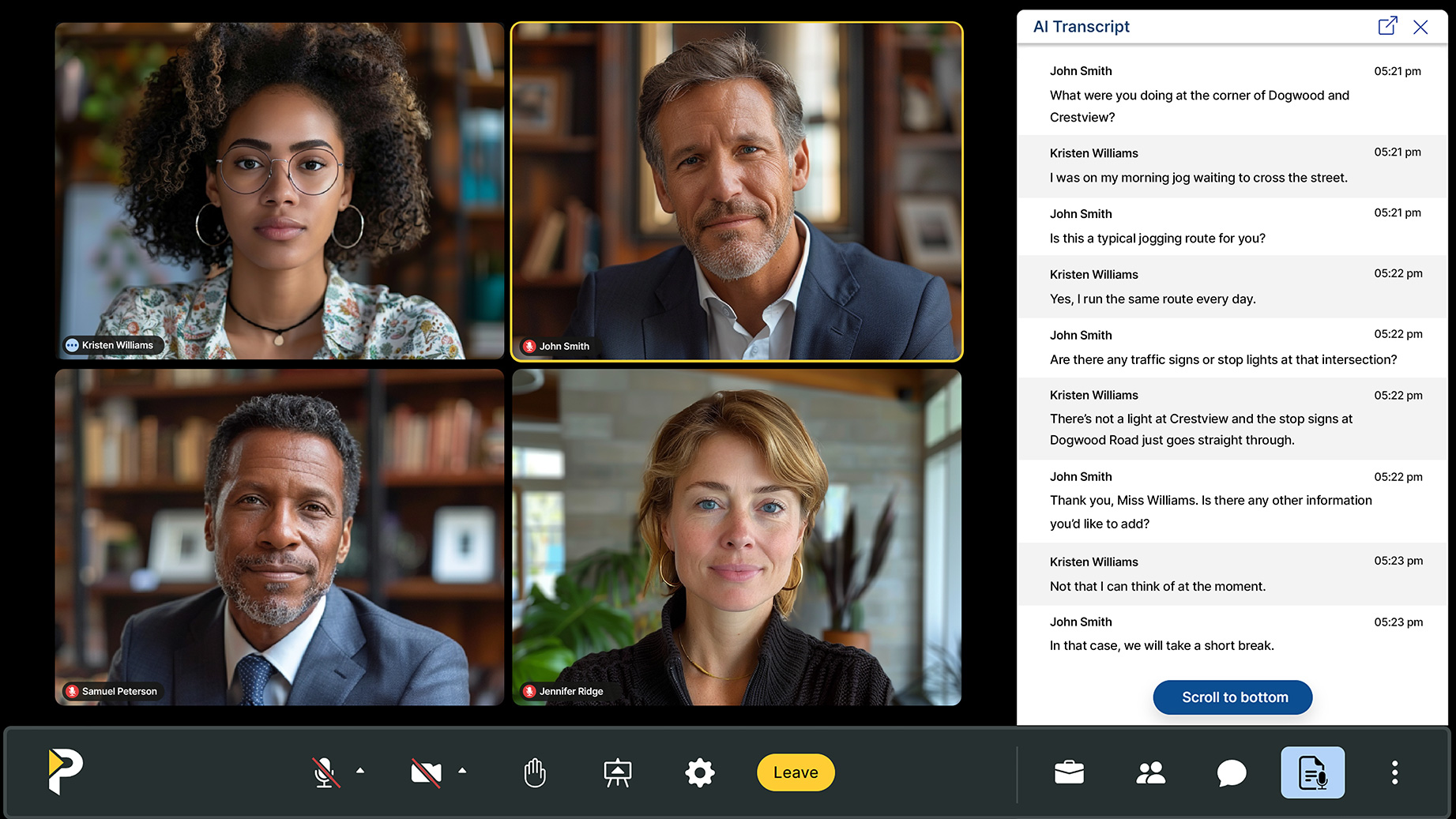Click the Kristen Williams name label on video
The width and height of the screenshot is (1456, 819).
(118, 345)
